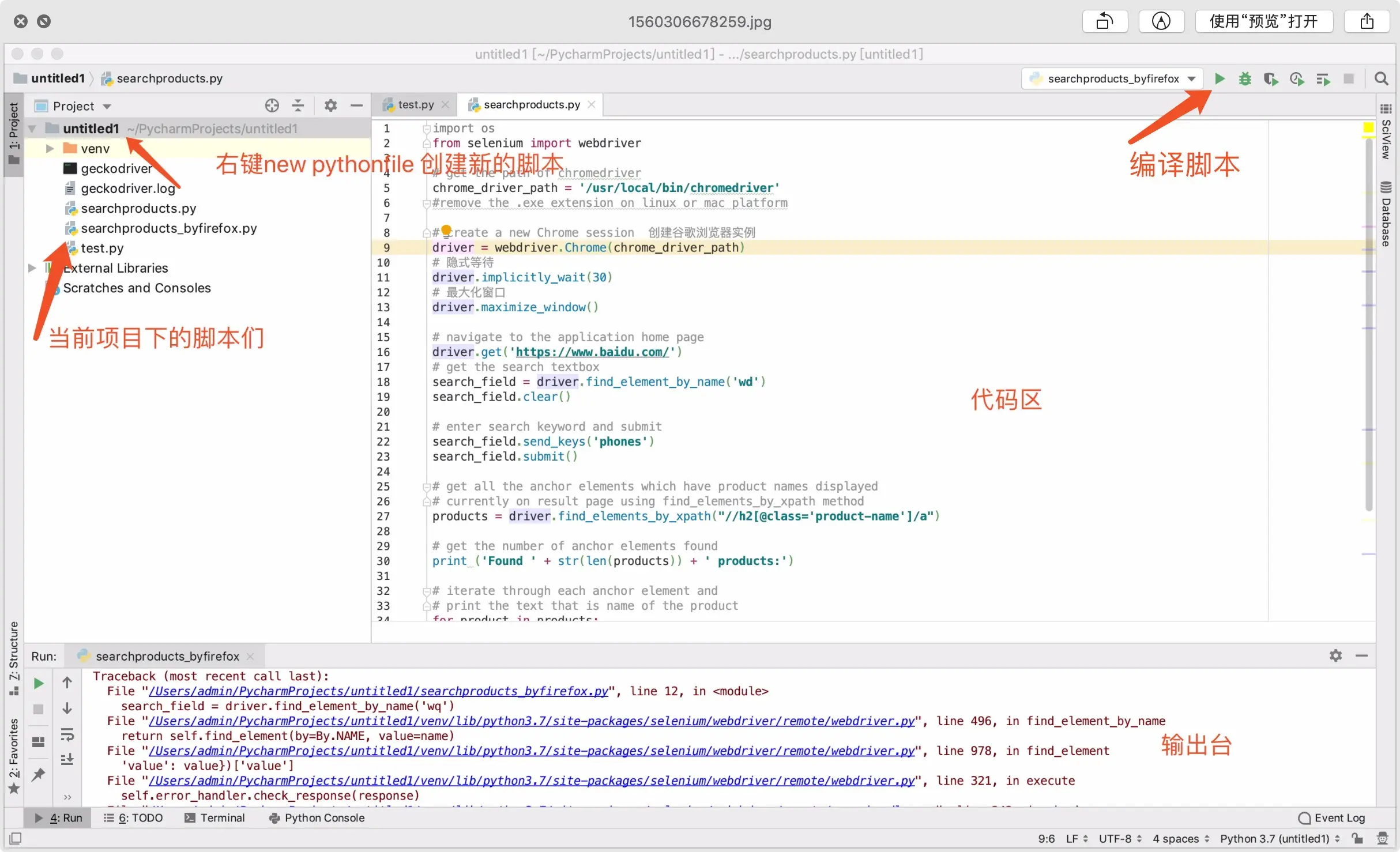Open the webdriver.py link at line 496 in traceback
The image size is (1400, 852).
[x=531, y=721]
